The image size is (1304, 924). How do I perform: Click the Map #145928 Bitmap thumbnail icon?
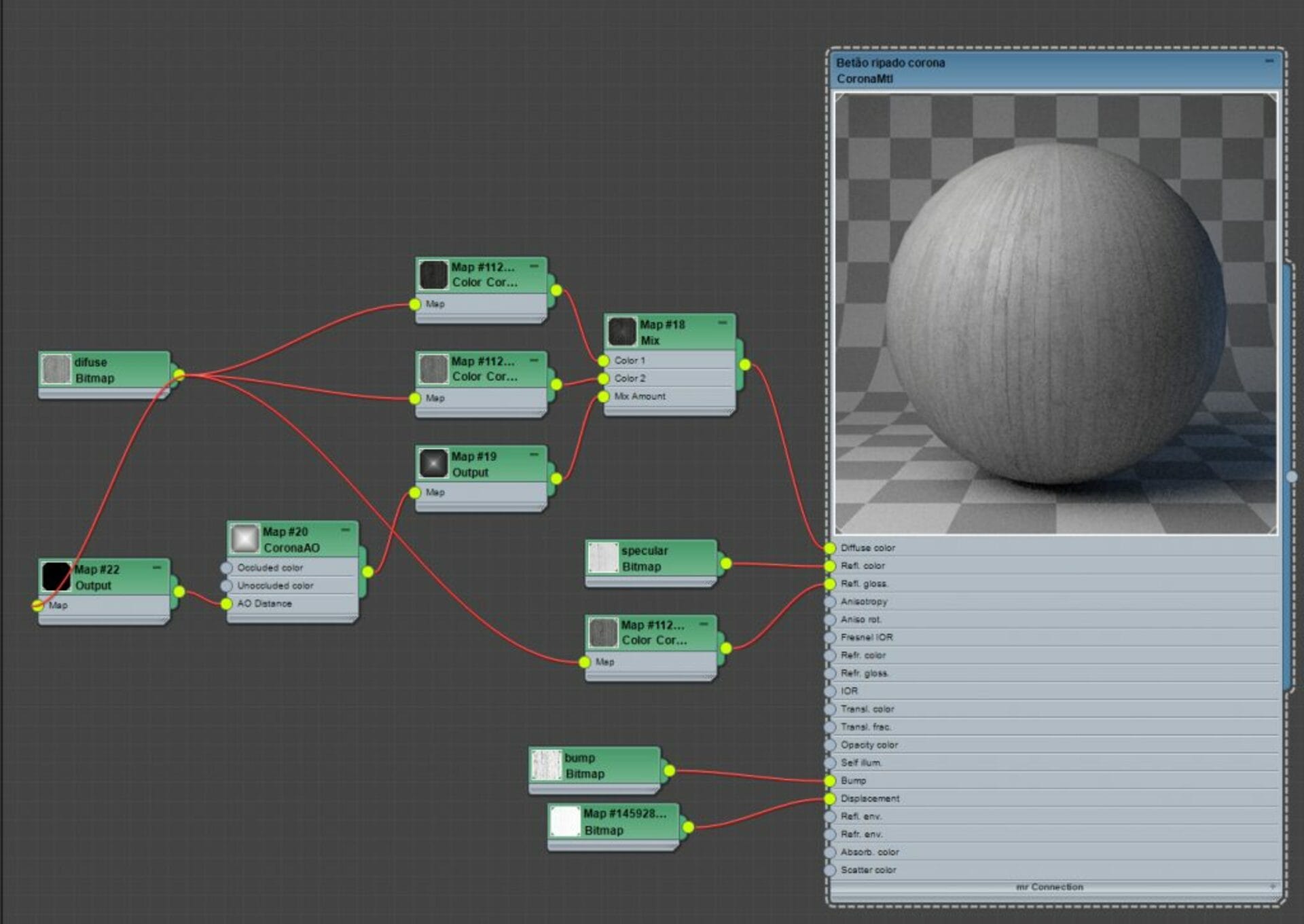[x=565, y=821]
